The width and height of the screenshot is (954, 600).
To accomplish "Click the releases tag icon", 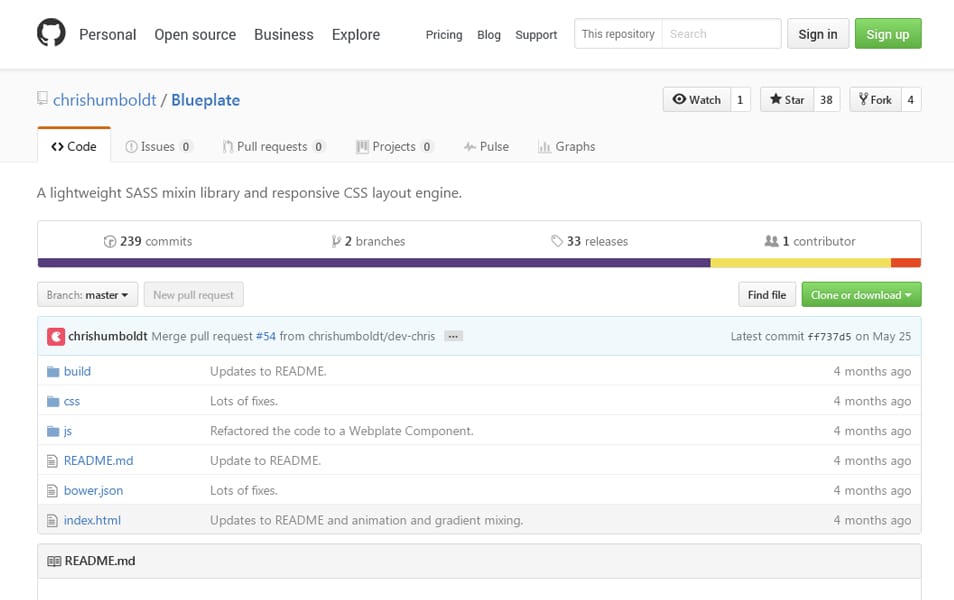I will 557,241.
